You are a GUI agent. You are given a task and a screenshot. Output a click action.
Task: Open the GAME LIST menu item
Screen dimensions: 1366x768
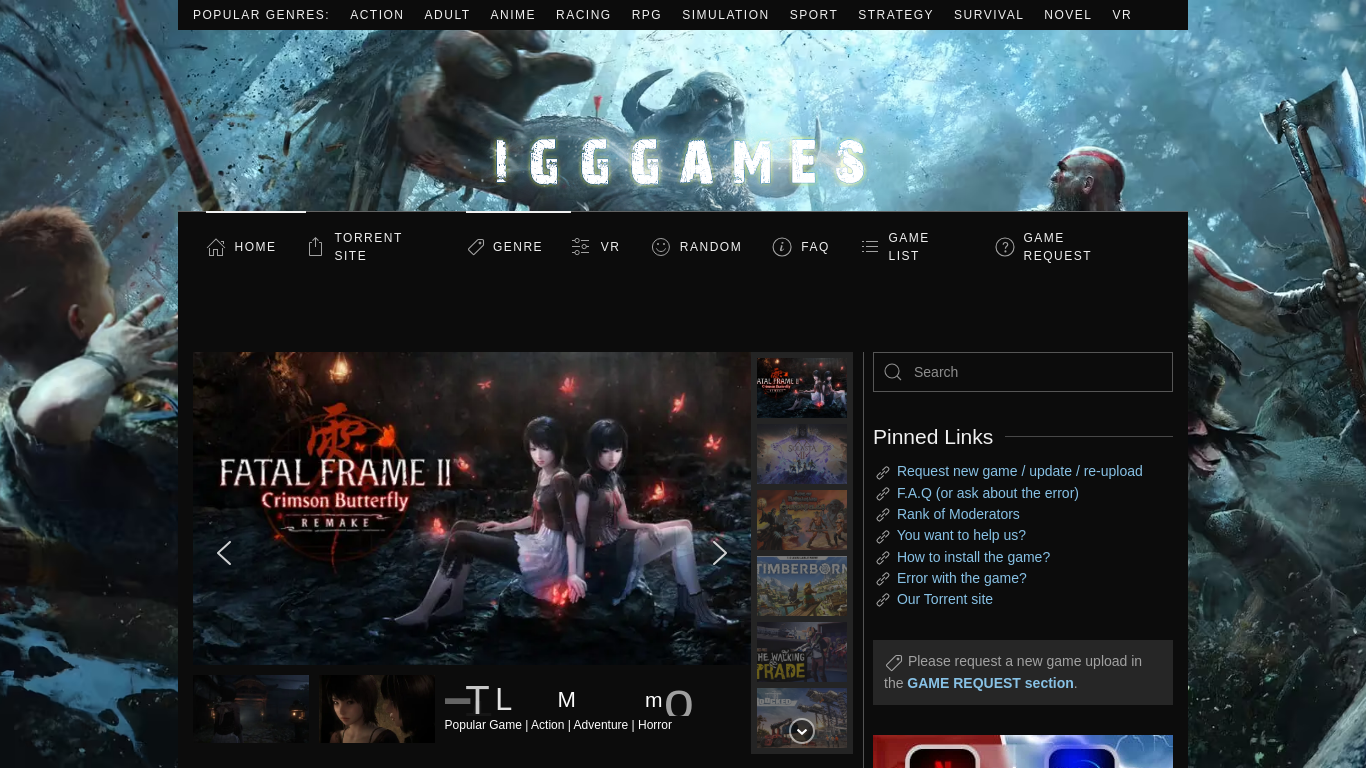pyautogui.click(x=910, y=247)
